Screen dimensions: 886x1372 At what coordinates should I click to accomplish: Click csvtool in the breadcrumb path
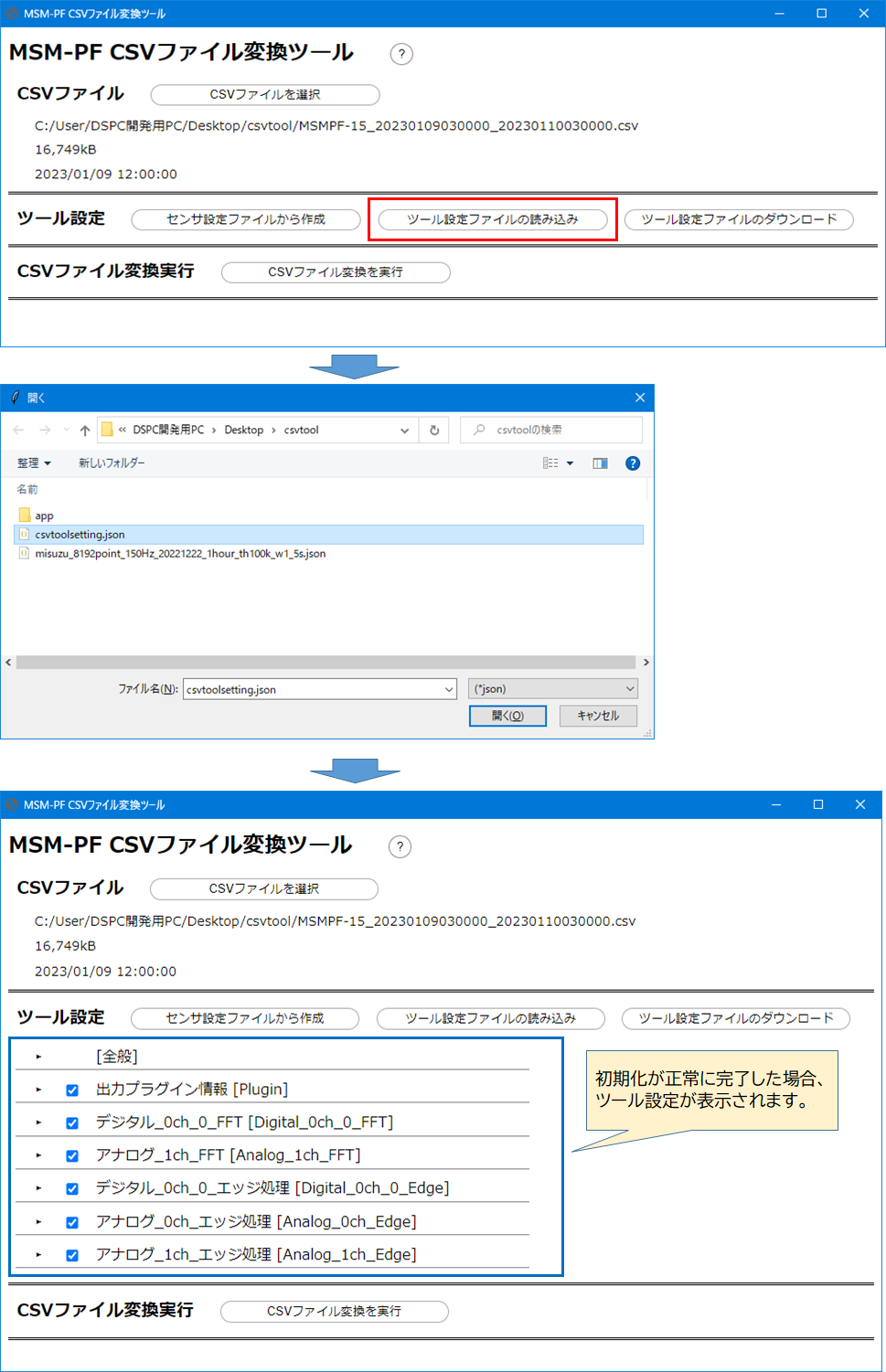[x=301, y=430]
